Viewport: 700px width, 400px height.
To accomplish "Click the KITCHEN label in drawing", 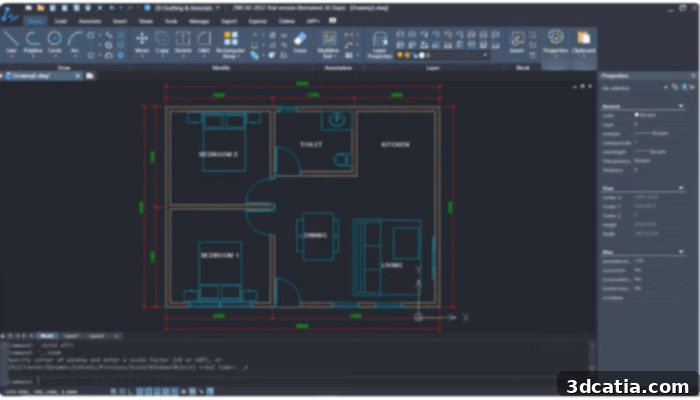I will click(395, 145).
